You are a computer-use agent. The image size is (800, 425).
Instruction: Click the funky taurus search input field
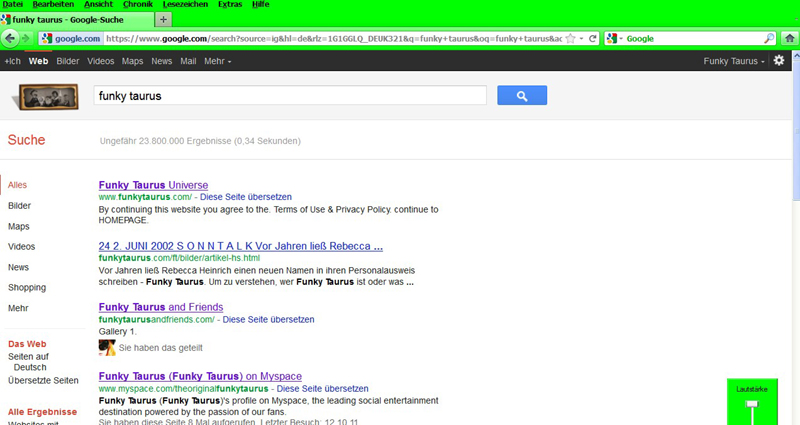click(x=289, y=96)
